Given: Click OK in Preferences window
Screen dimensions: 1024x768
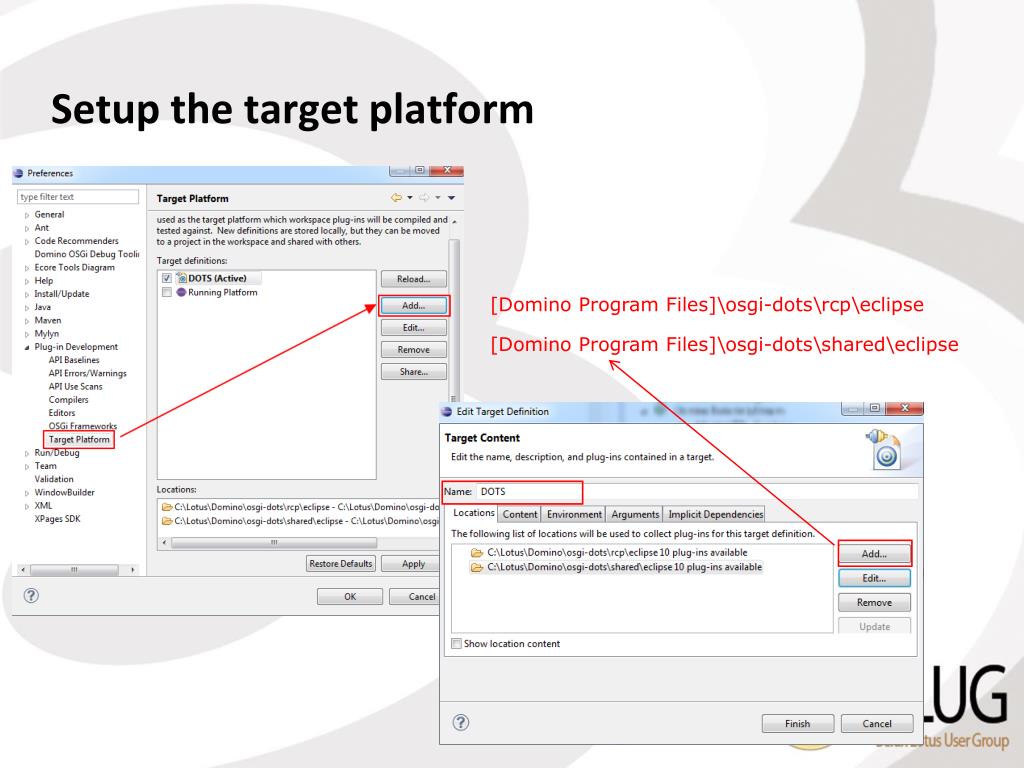Looking at the screenshot, I should pos(350,596).
